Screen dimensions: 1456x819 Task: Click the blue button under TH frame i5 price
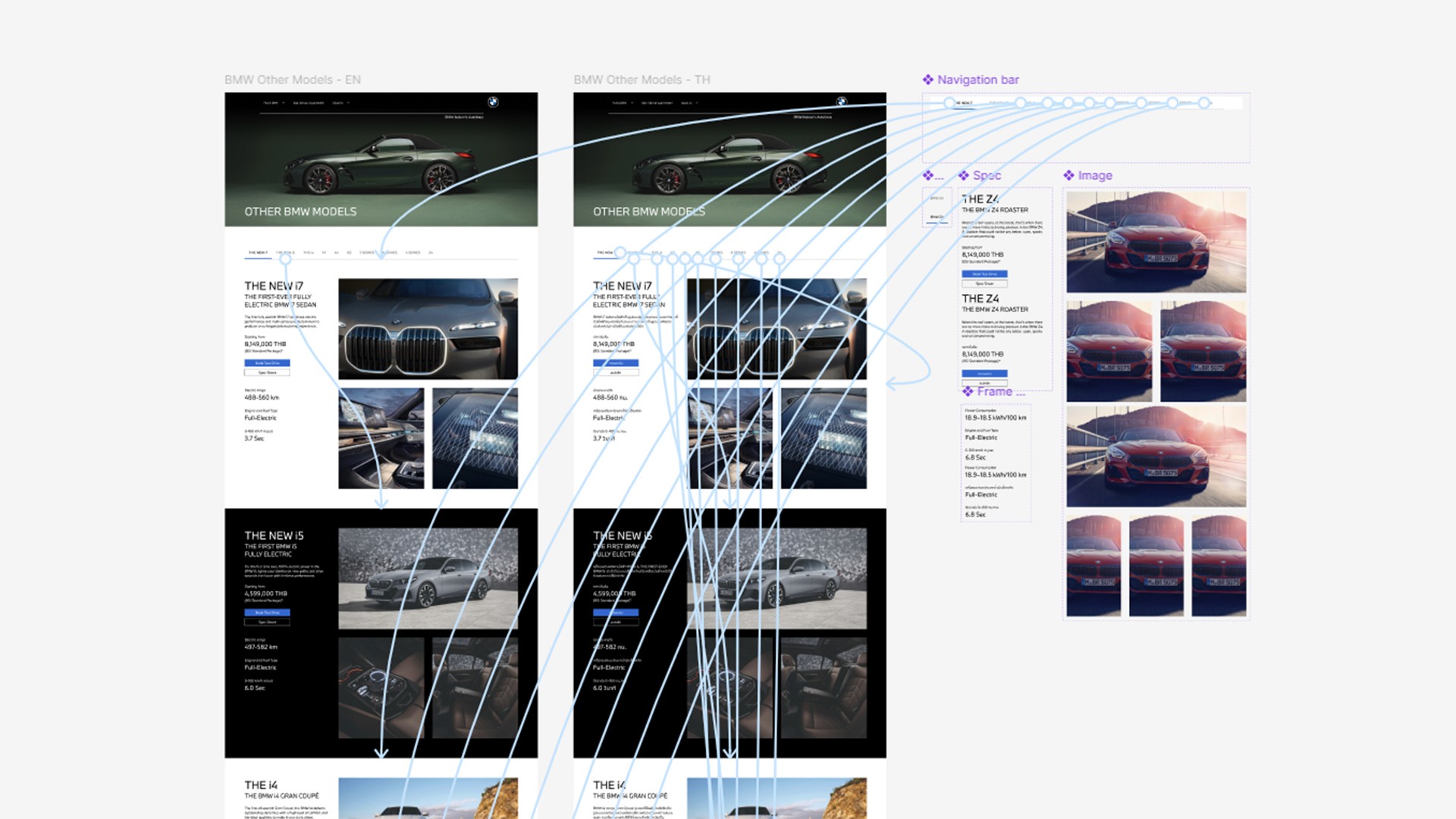pos(616,613)
